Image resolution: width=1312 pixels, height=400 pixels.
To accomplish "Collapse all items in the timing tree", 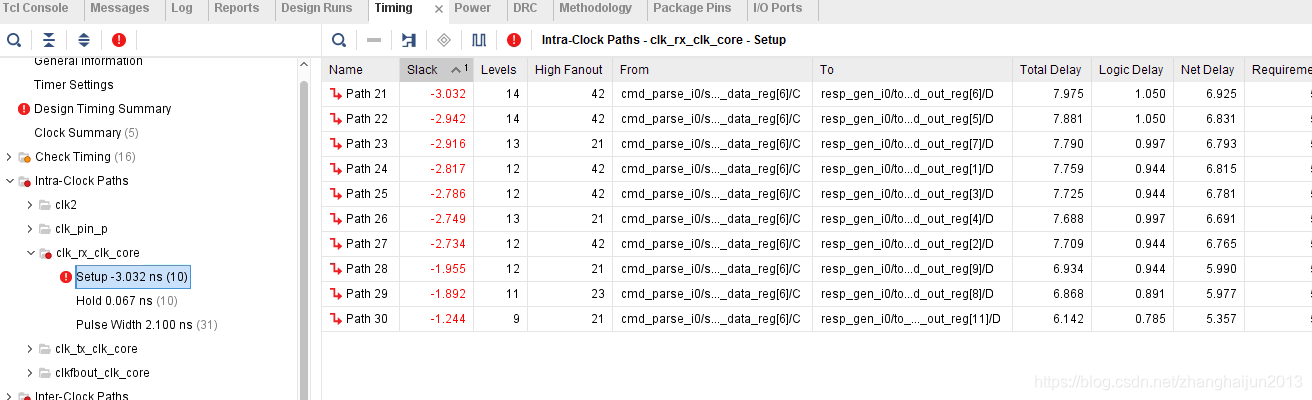I will pyautogui.click(x=49, y=40).
